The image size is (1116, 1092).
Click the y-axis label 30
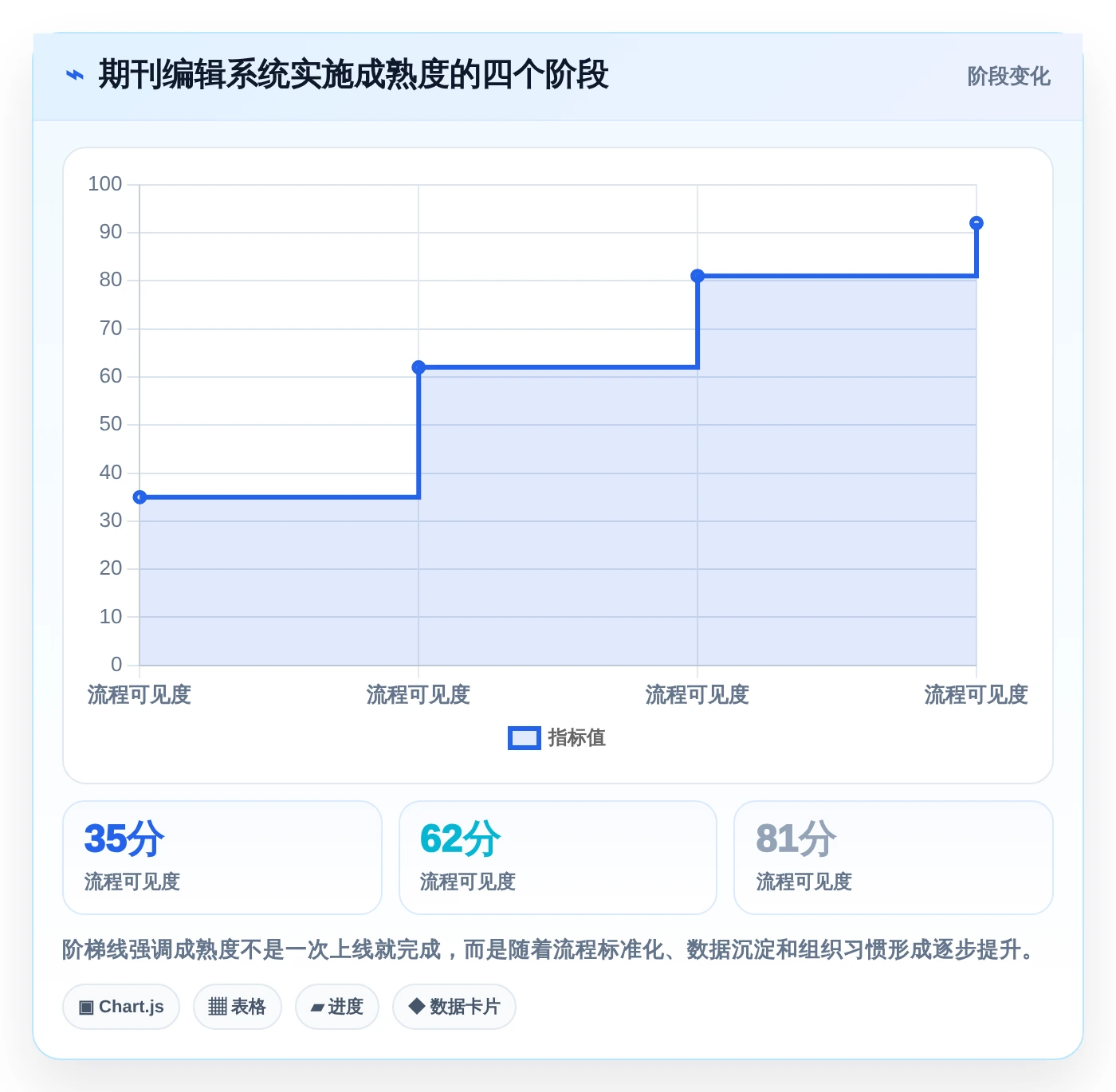click(x=111, y=520)
